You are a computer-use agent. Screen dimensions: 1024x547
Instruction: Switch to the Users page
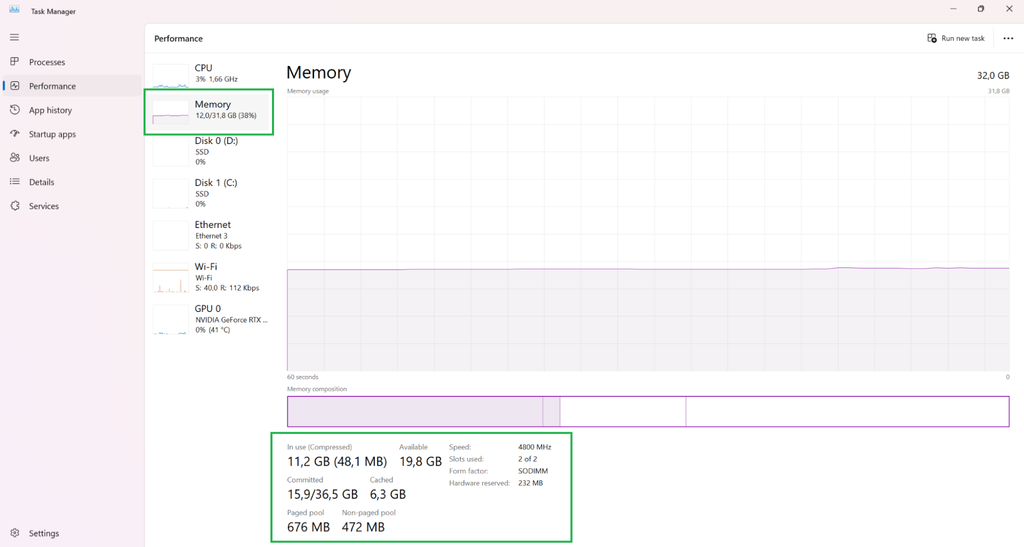(39, 158)
